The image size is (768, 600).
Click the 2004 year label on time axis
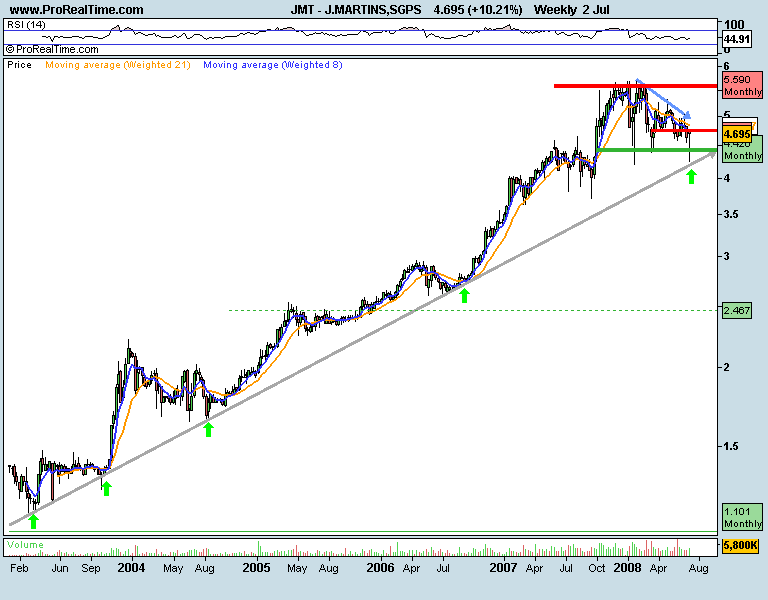tap(131, 568)
